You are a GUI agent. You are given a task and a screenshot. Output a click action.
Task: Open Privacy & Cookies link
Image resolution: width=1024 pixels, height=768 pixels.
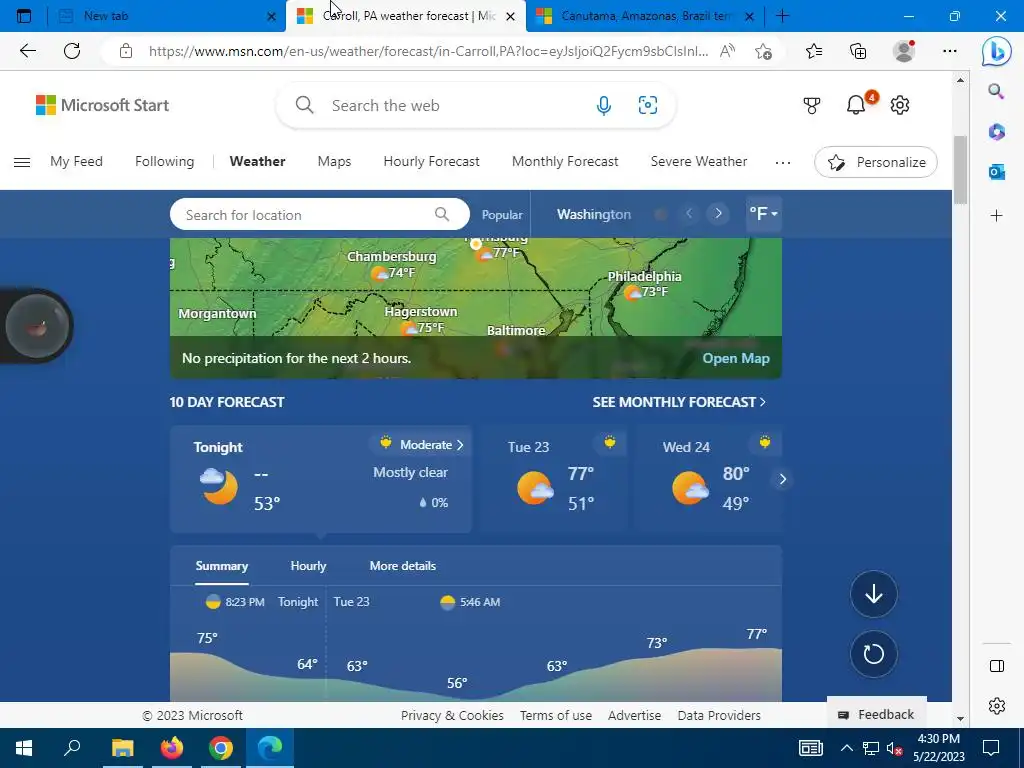click(452, 715)
